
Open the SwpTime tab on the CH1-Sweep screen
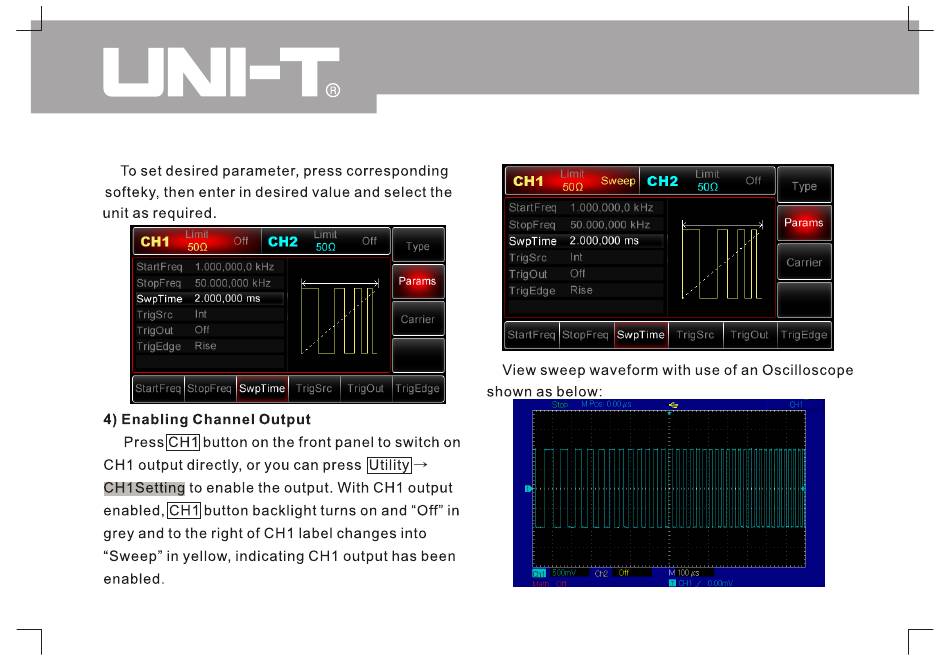click(640, 334)
